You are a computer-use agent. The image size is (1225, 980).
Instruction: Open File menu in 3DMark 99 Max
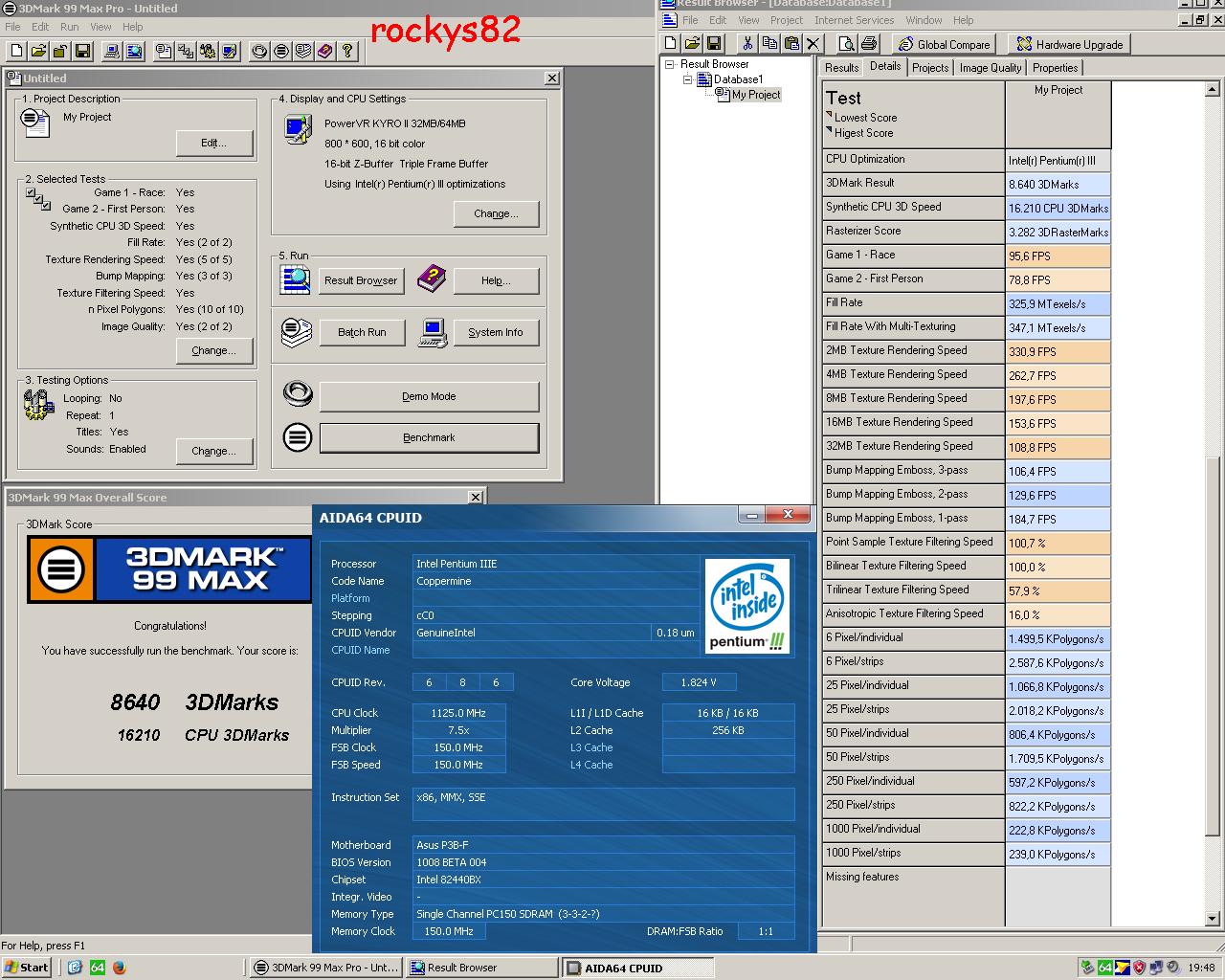point(12,27)
